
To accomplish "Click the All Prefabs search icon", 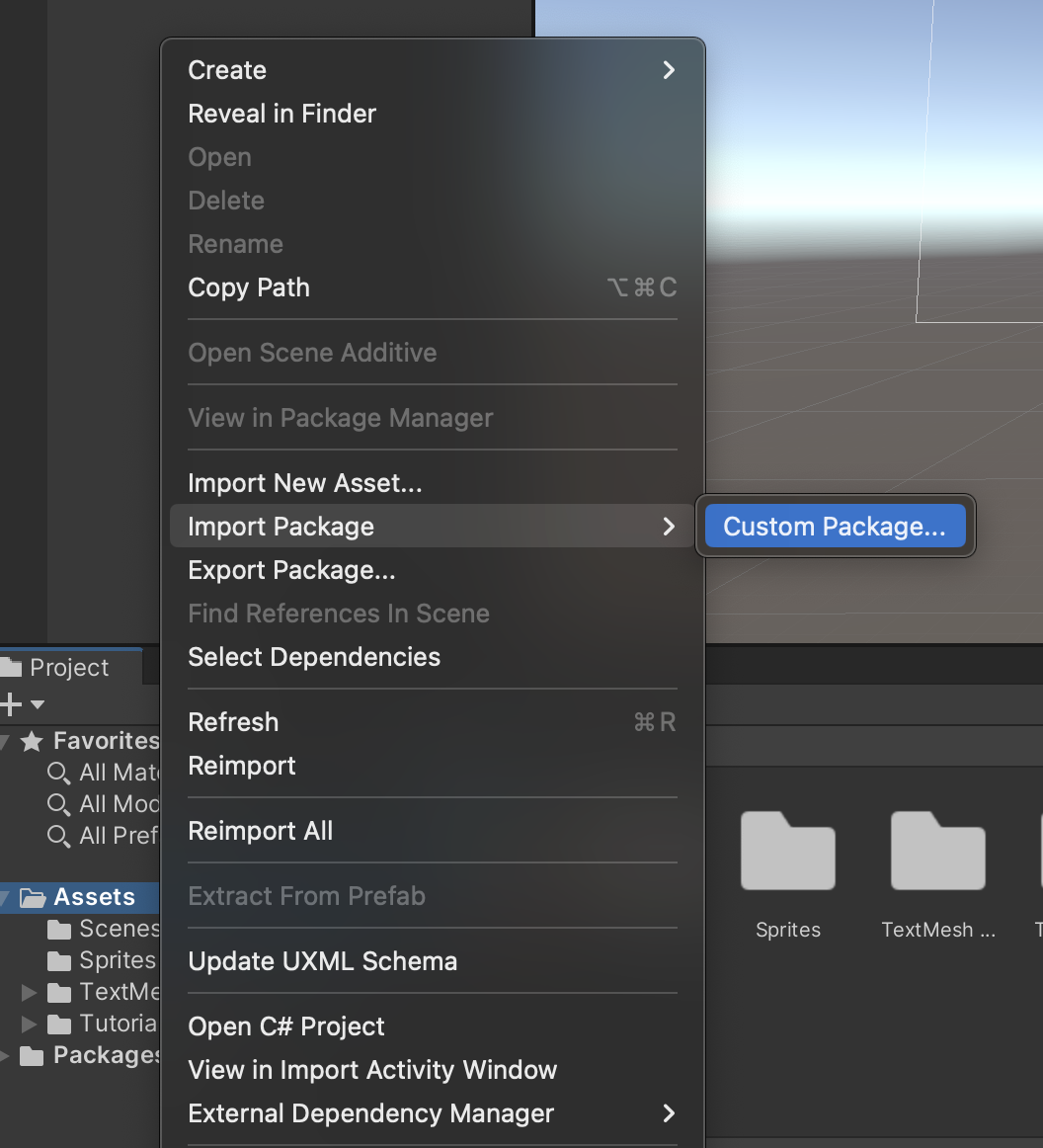I will pos(58,836).
